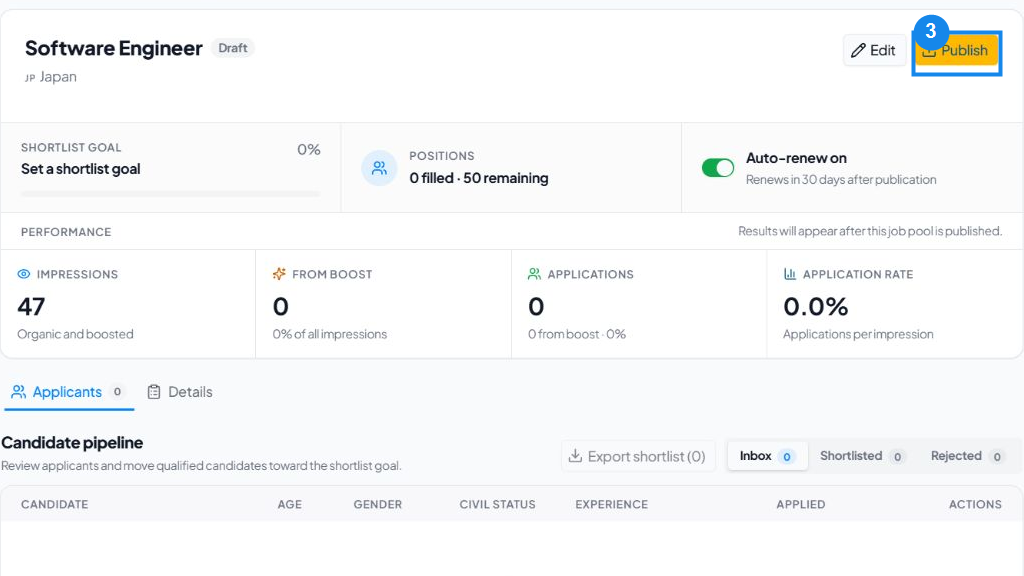Click the EXPERIENCE column header
This screenshot has height=576, width=1024.
(x=611, y=504)
